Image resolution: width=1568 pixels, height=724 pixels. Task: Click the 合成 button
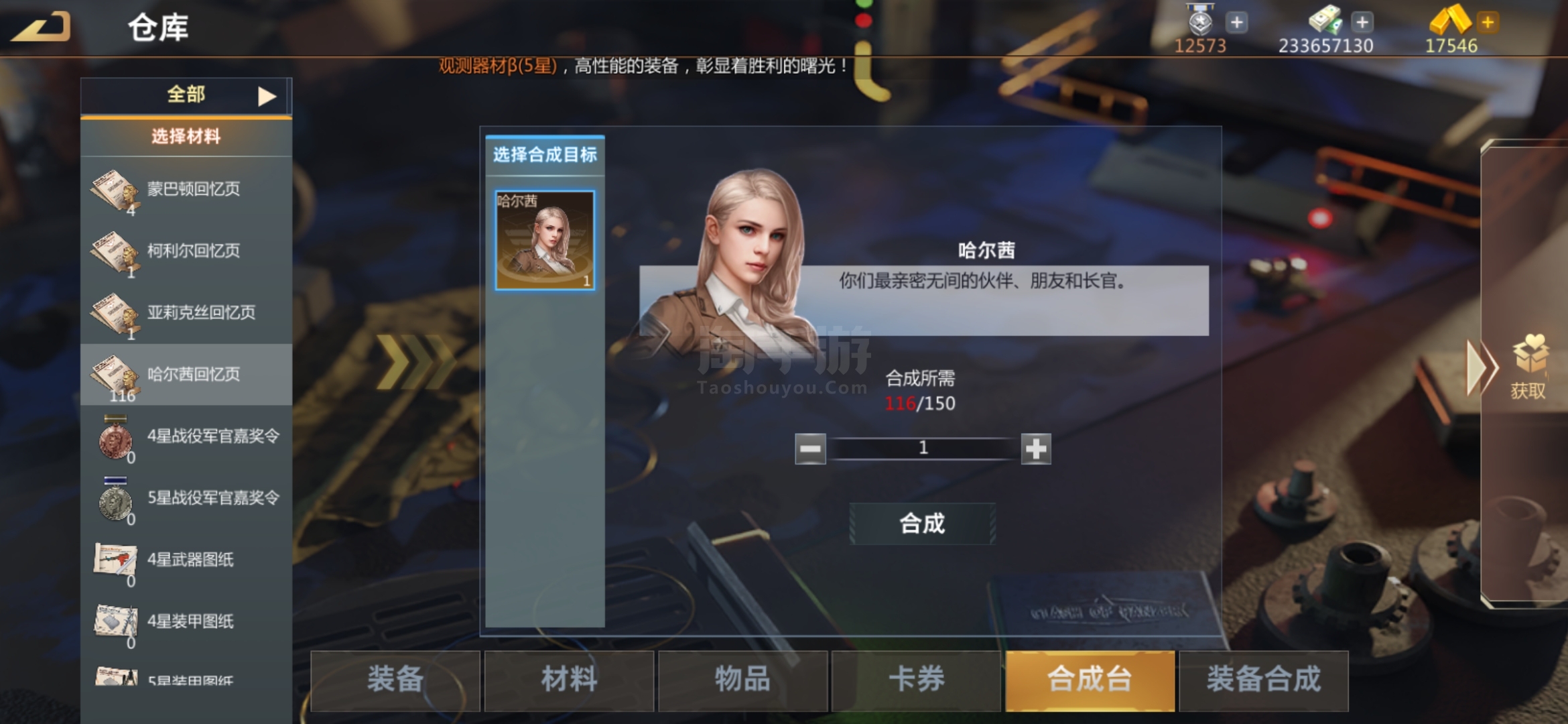point(922,524)
